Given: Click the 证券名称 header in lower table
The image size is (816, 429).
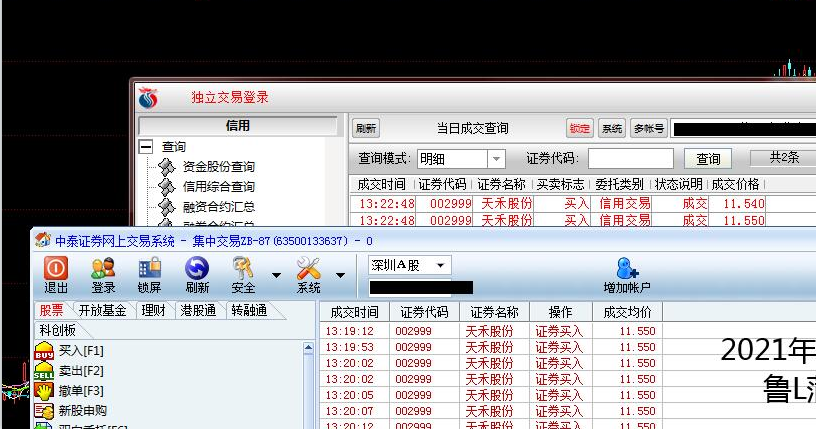Looking at the screenshot, I should point(494,312).
